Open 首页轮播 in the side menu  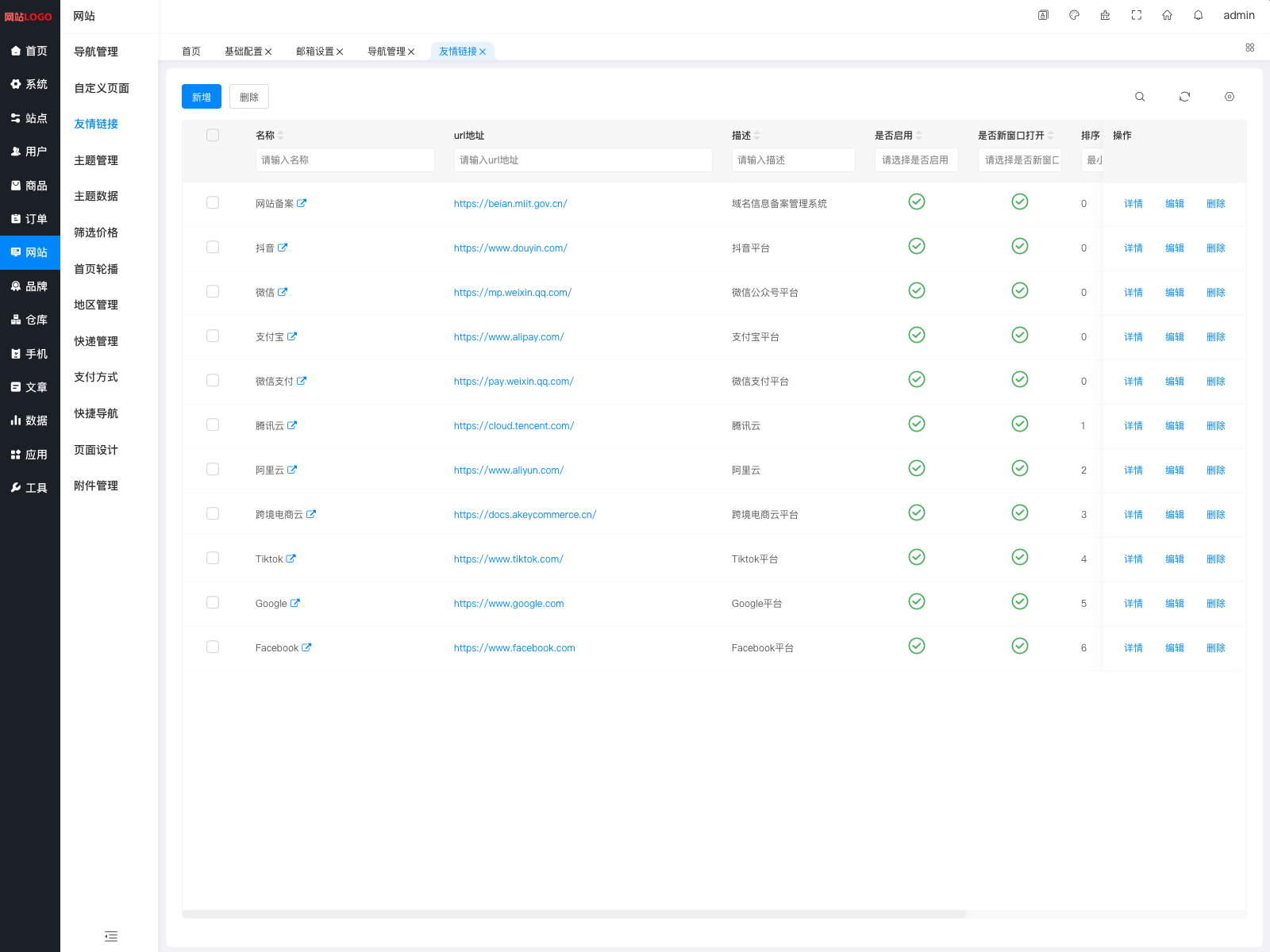96,269
